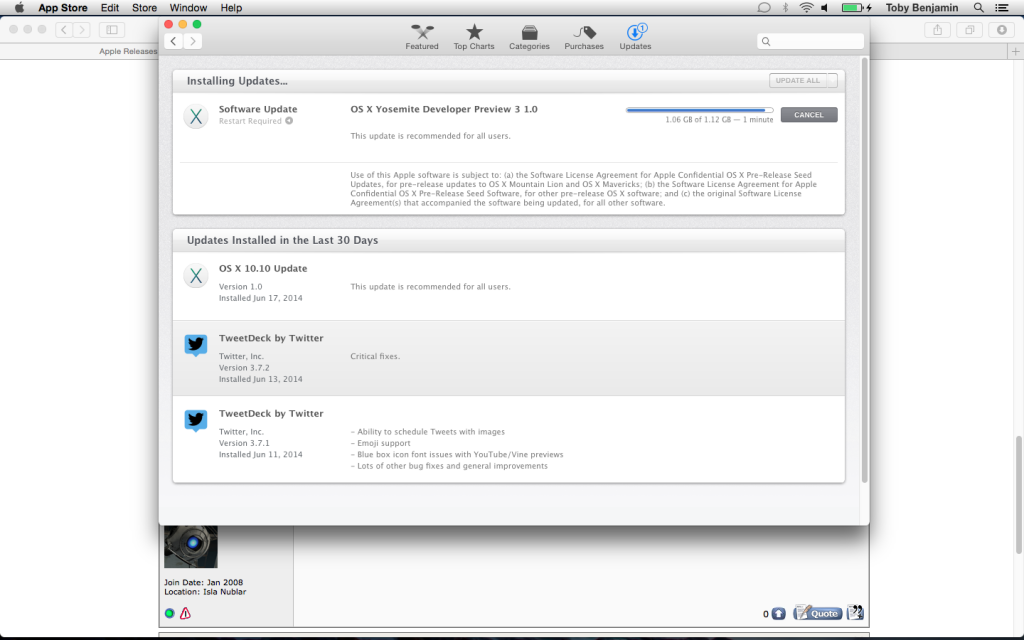Click the download progress bar
This screenshot has height=640, width=1024.
coord(699,110)
